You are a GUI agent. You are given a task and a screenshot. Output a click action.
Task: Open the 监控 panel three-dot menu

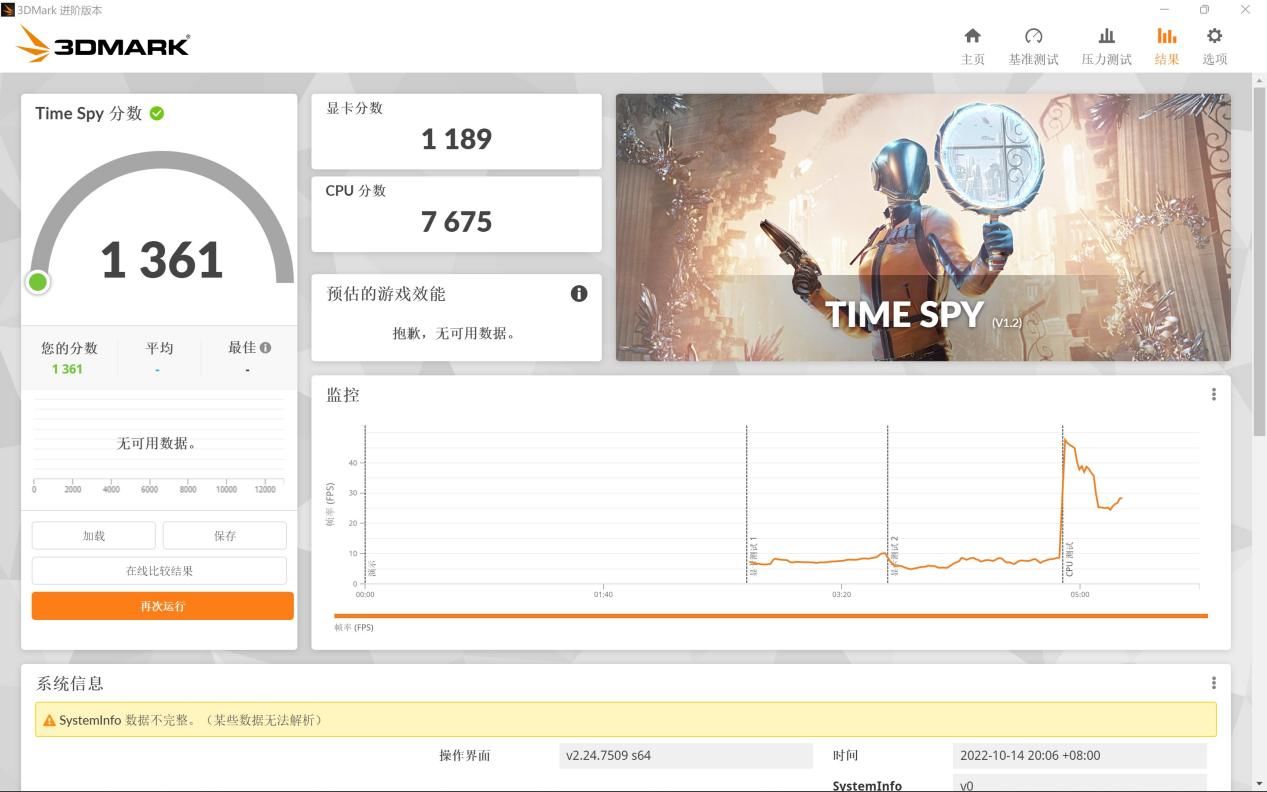click(1214, 394)
